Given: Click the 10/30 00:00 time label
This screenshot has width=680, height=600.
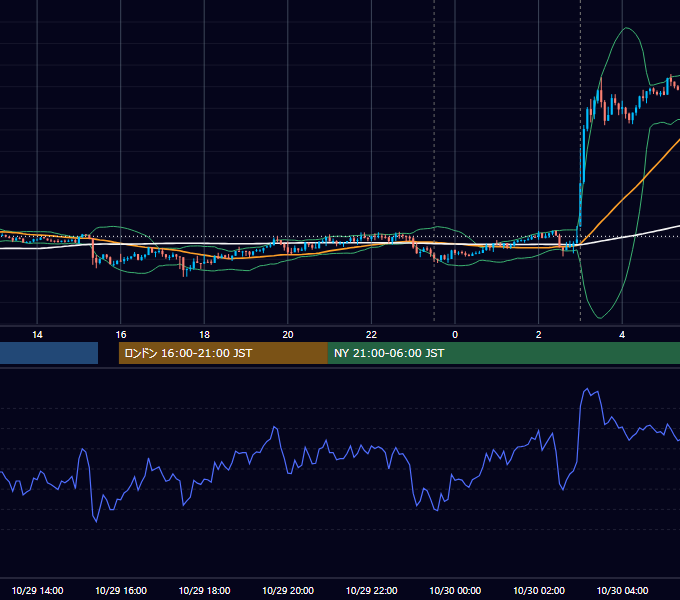Looking at the screenshot, I should pyautogui.click(x=455, y=590).
